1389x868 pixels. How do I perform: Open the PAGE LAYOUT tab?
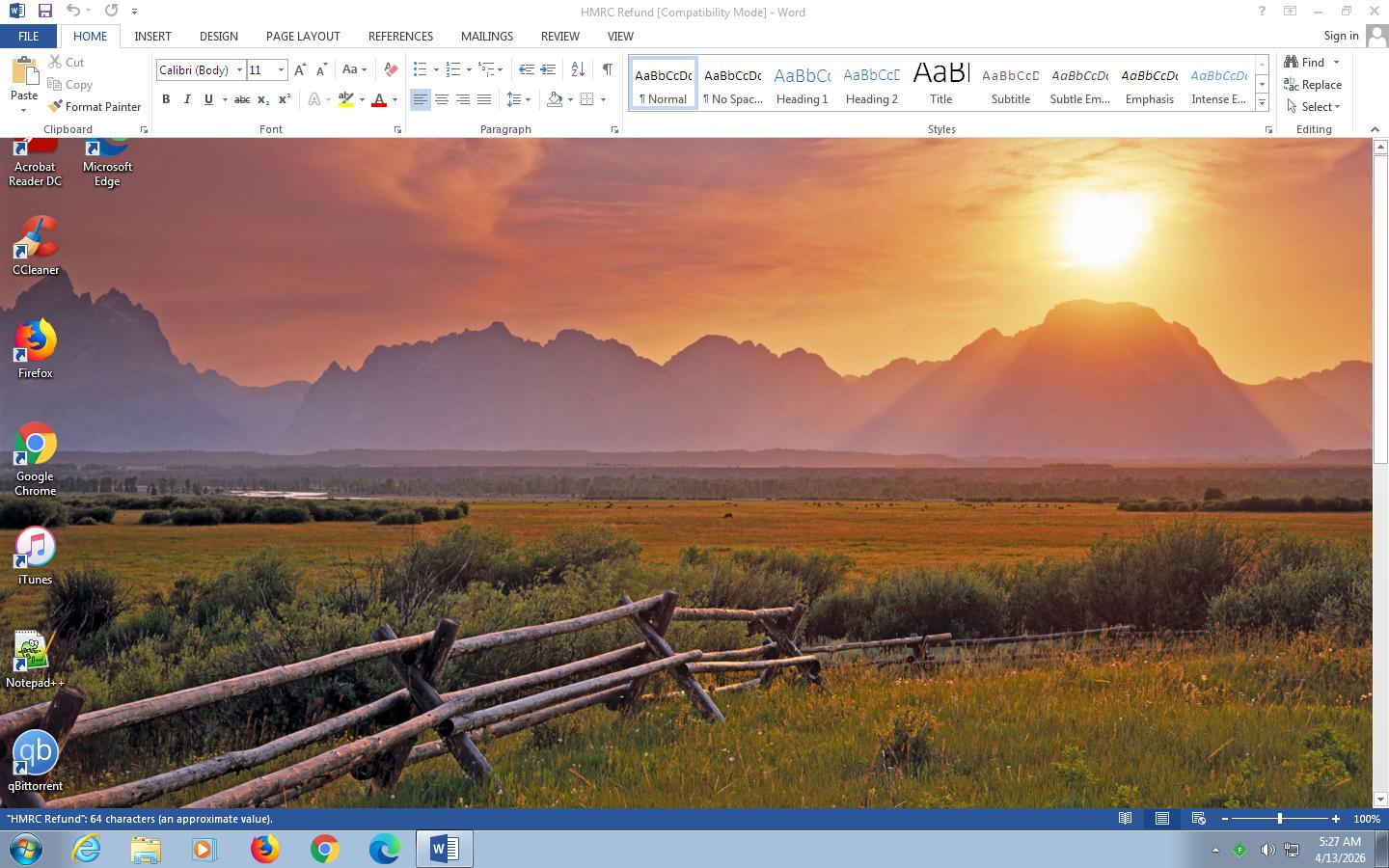pyautogui.click(x=303, y=36)
